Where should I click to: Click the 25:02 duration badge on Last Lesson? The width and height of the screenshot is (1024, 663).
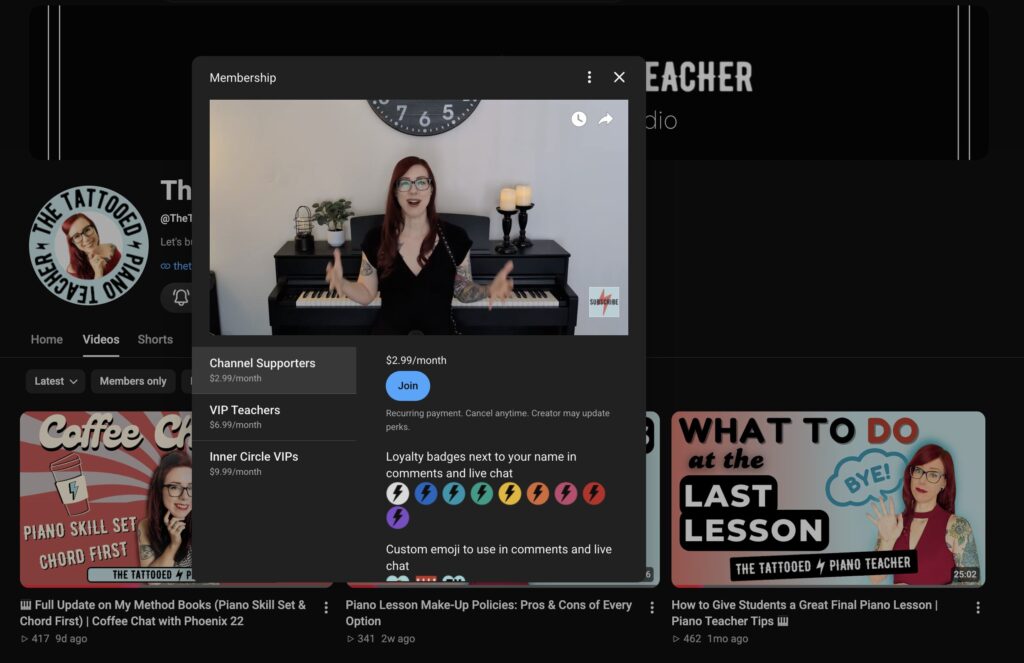965,574
